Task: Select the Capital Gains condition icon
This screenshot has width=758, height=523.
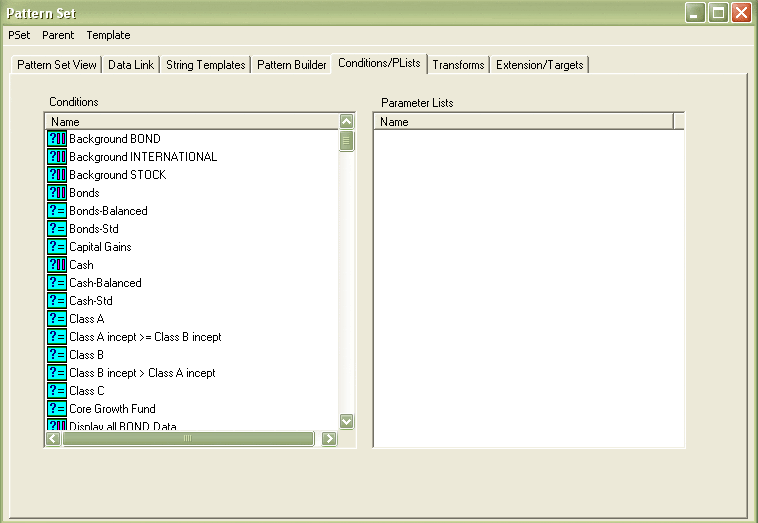Action: tap(57, 247)
